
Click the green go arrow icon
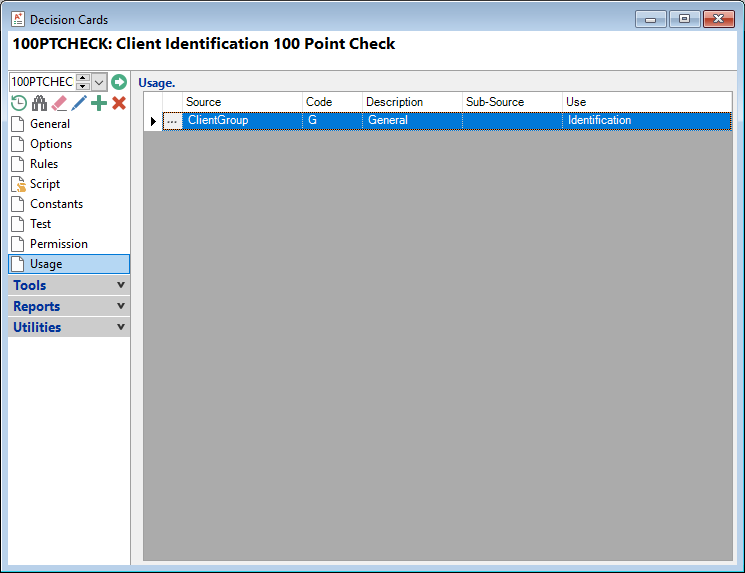click(x=119, y=82)
